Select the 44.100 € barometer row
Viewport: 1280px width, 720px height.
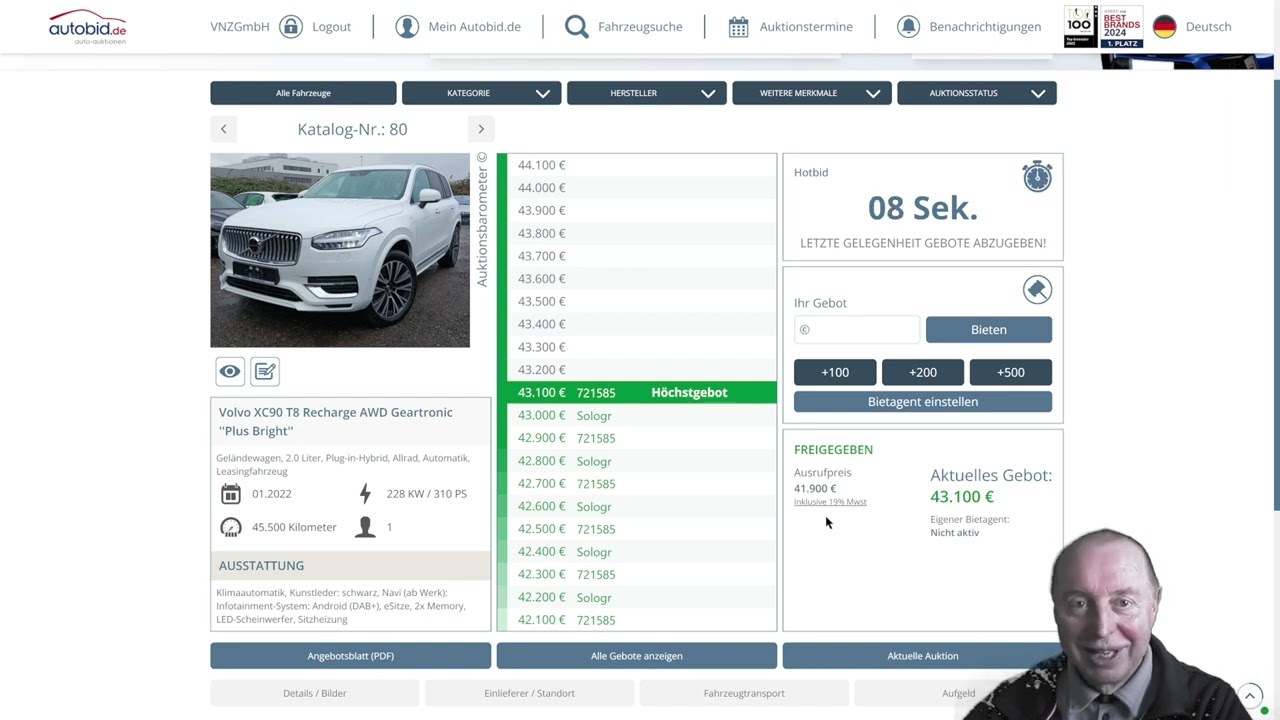pos(642,165)
